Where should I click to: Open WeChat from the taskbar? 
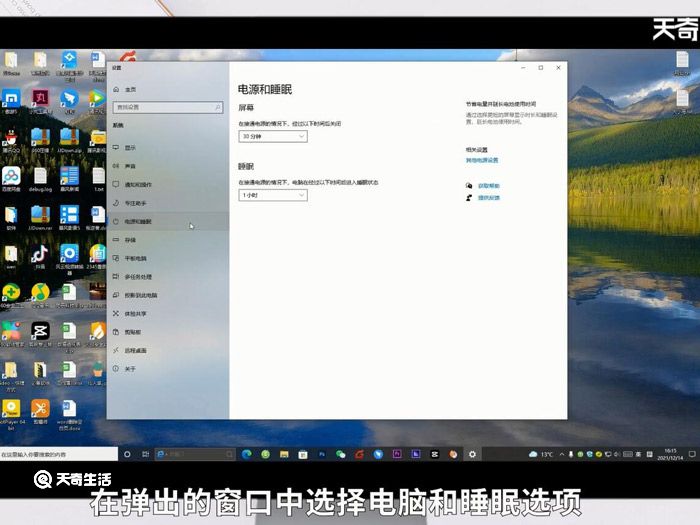pos(341,454)
